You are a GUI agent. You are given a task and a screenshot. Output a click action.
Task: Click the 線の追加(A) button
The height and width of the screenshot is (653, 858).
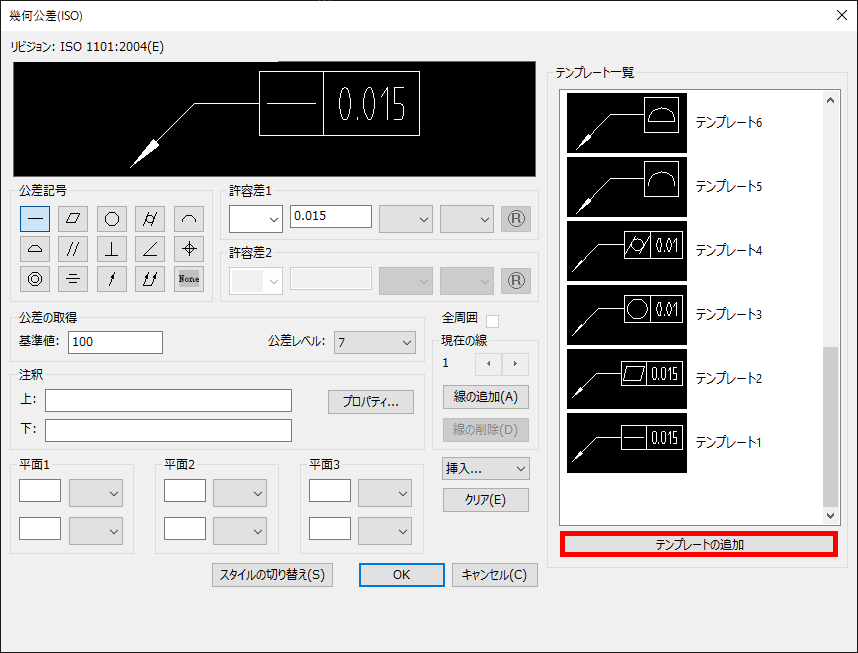click(x=486, y=397)
